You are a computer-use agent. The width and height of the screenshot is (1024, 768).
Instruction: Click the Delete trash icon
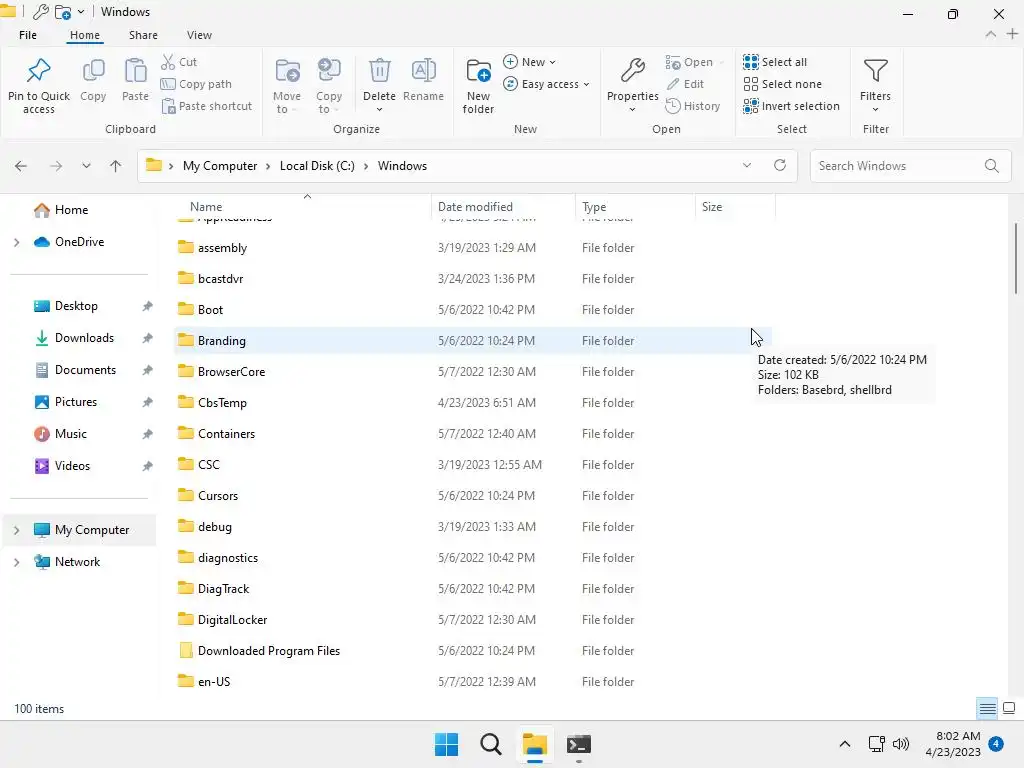[x=379, y=71]
